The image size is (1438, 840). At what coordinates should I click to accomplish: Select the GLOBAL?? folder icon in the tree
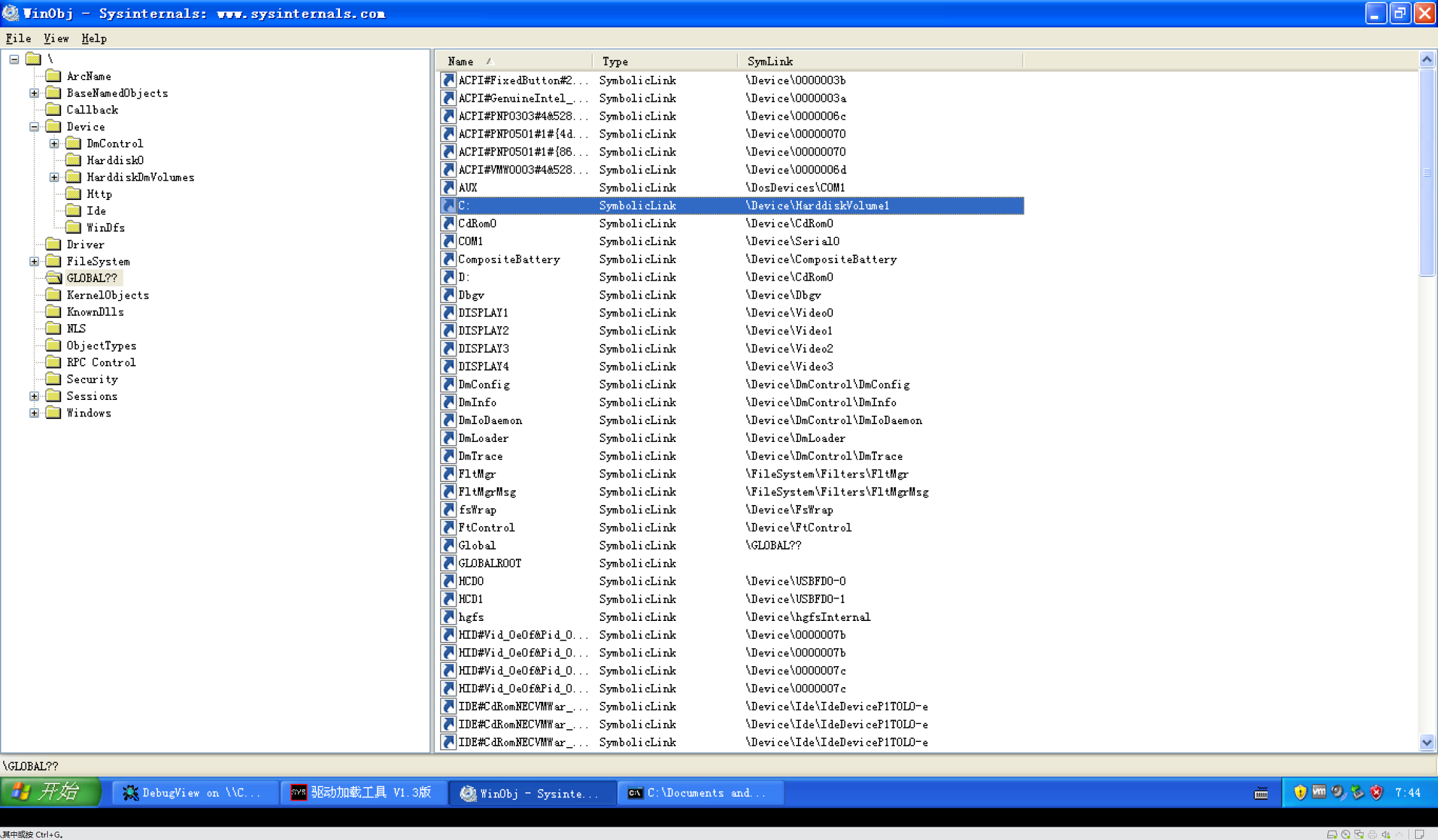[53, 278]
